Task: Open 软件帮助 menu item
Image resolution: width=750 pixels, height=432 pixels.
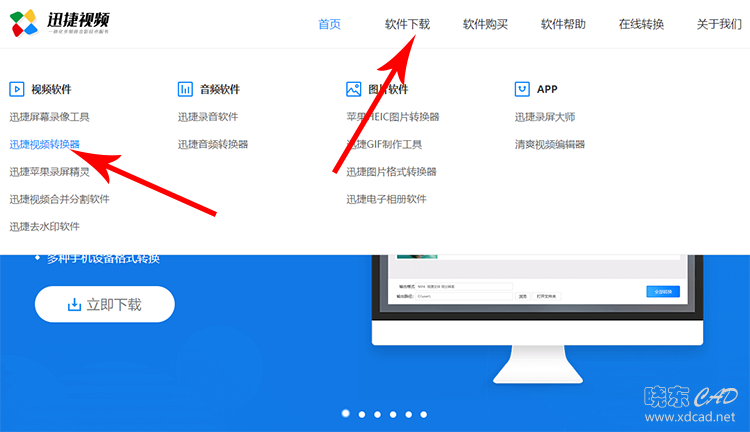Action: (563, 24)
